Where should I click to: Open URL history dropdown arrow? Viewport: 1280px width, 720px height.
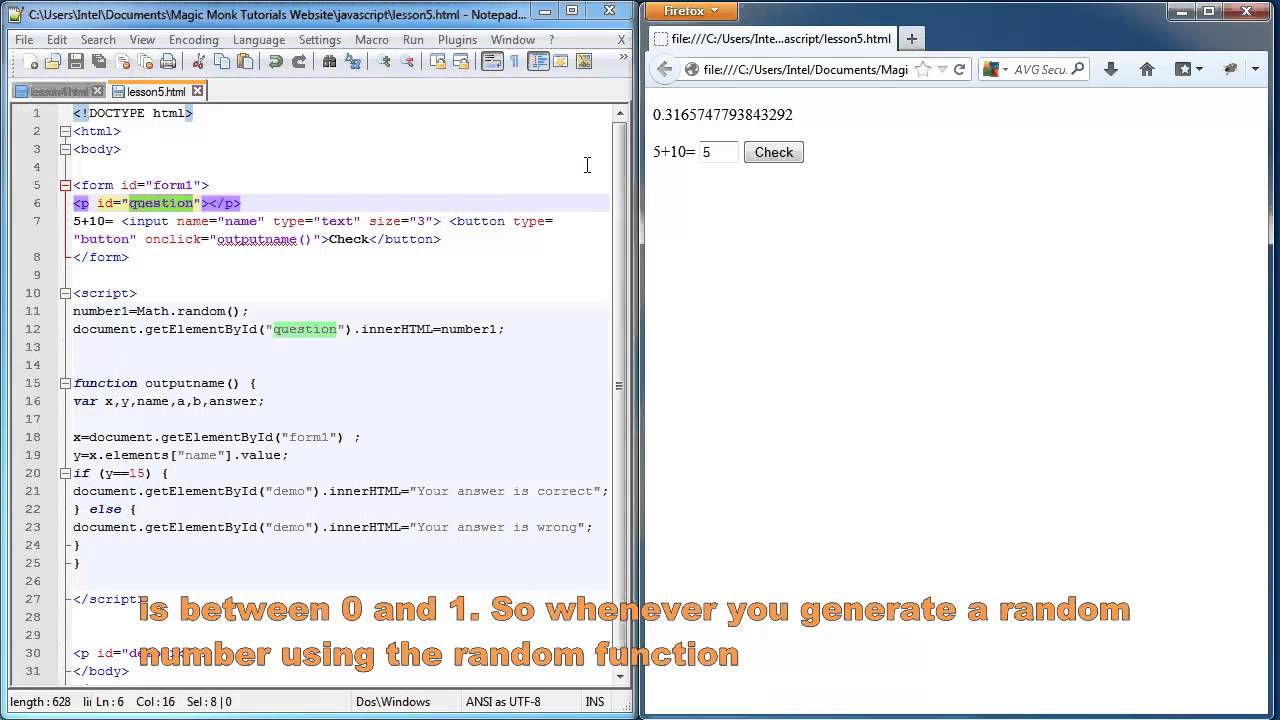(941, 70)
